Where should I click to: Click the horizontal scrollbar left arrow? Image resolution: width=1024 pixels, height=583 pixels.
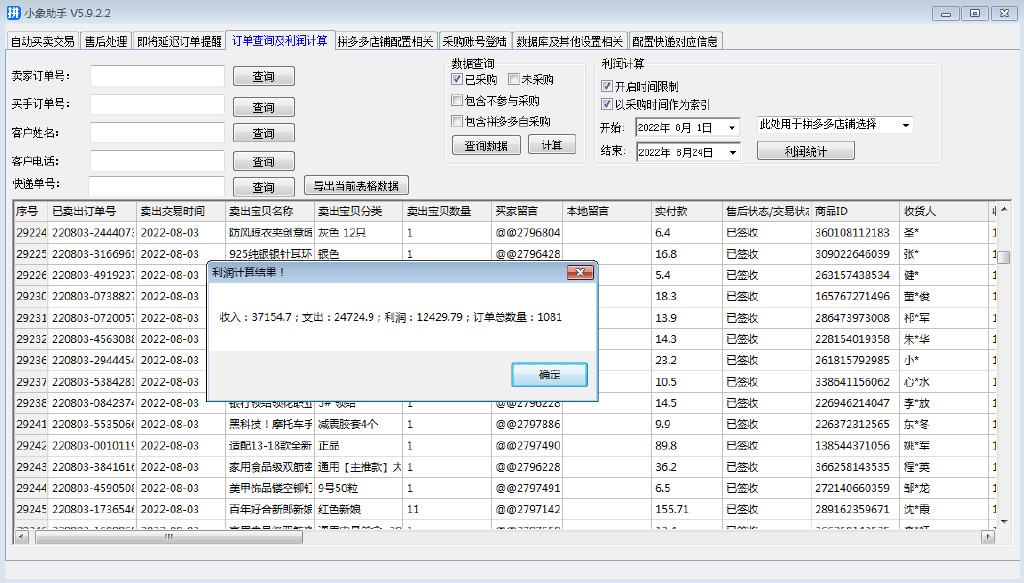tap(22, 537)
